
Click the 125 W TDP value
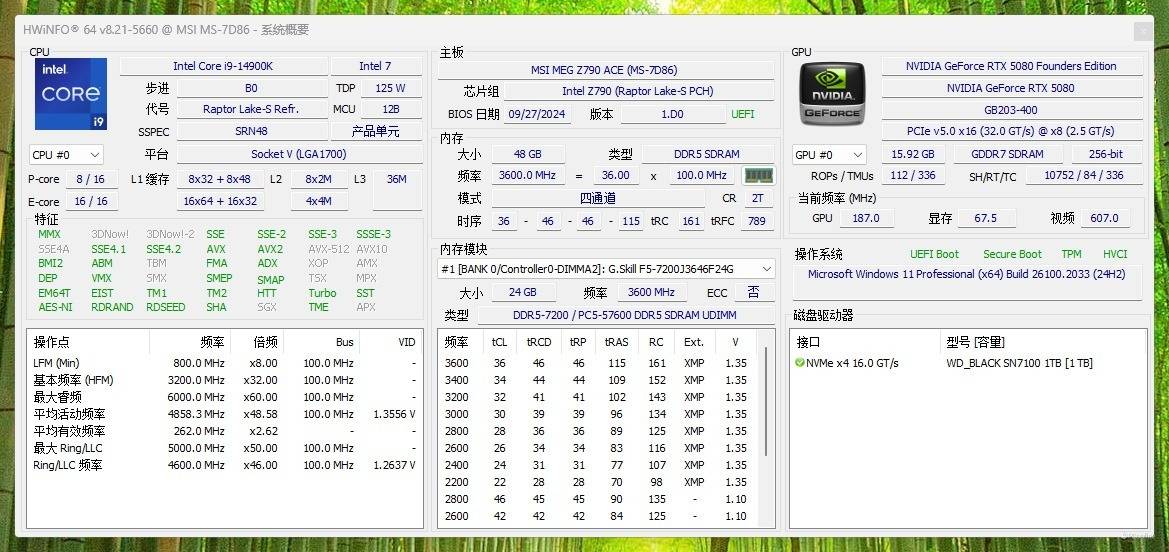391,88
